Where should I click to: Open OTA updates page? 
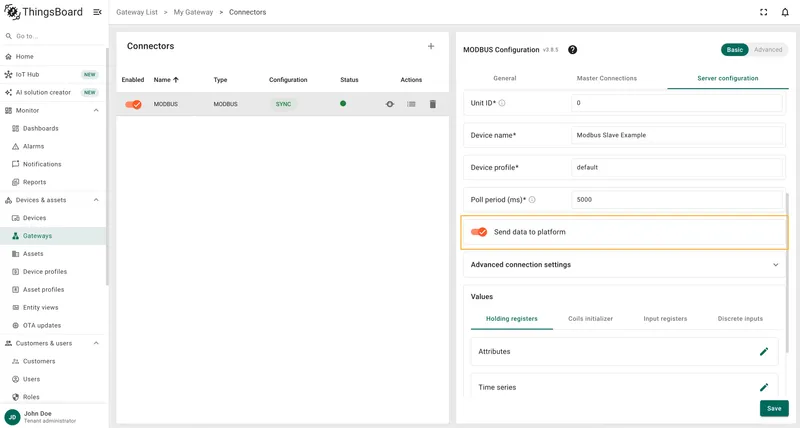[x=53, y=325]
